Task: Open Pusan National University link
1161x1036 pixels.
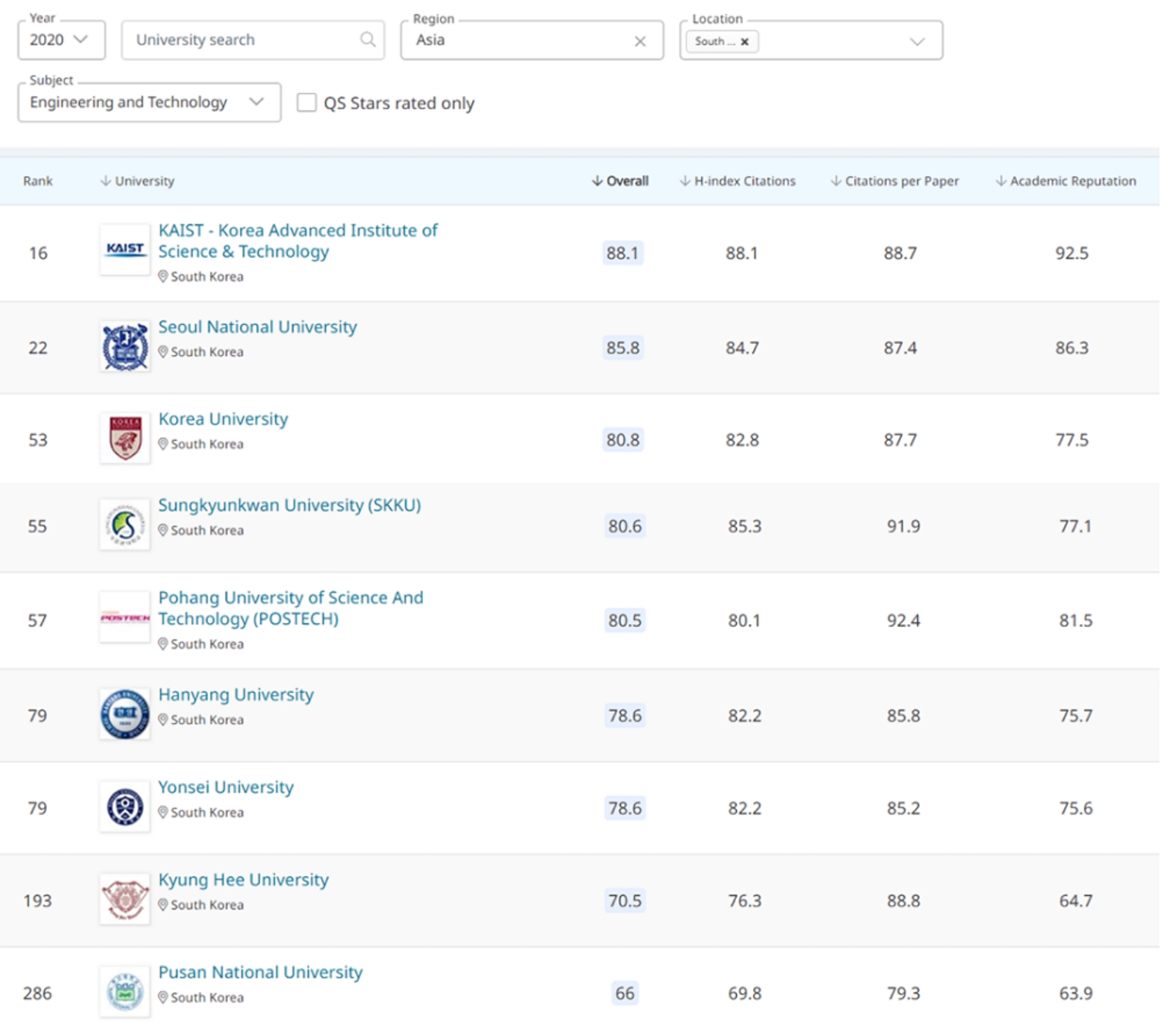Action: (260, 973)
